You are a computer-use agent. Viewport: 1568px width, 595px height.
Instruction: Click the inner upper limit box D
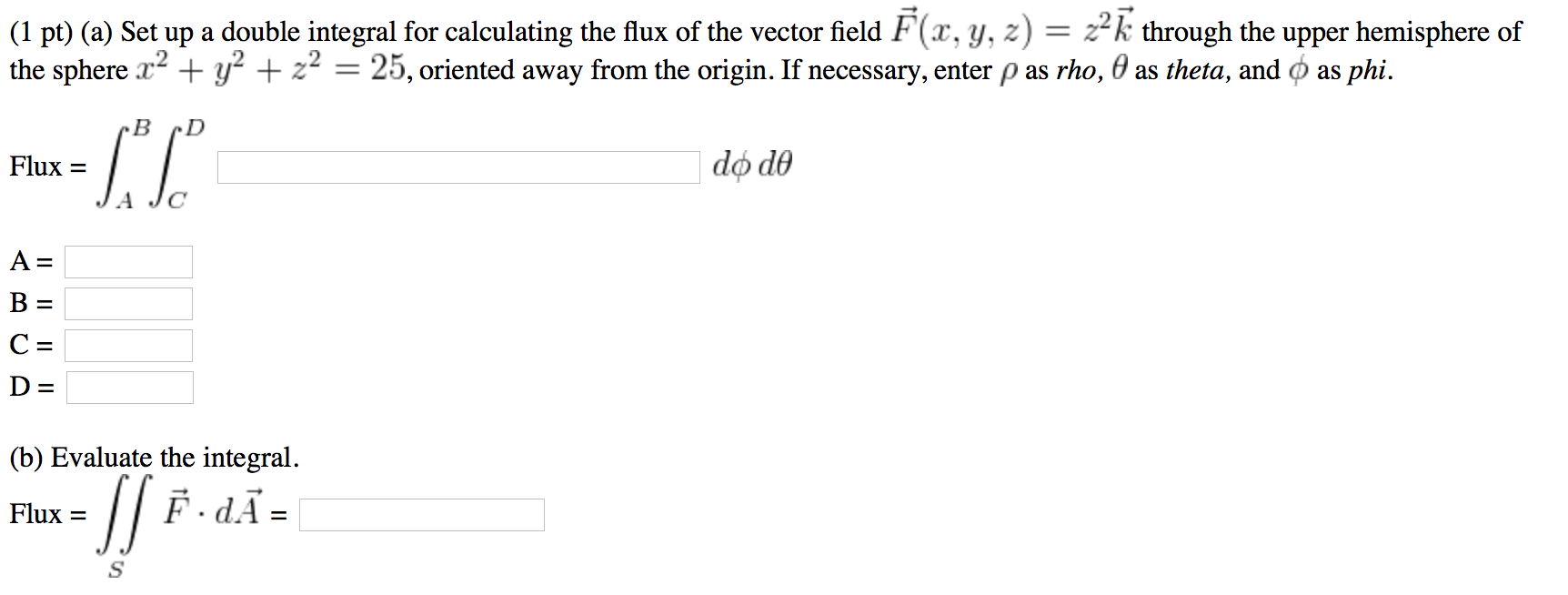128,387
